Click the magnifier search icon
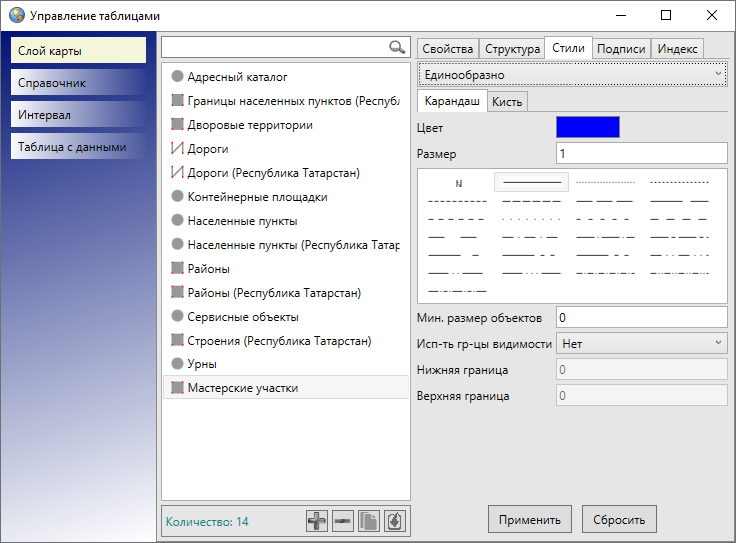The image size is (736, 543). [x=397, y=47]
